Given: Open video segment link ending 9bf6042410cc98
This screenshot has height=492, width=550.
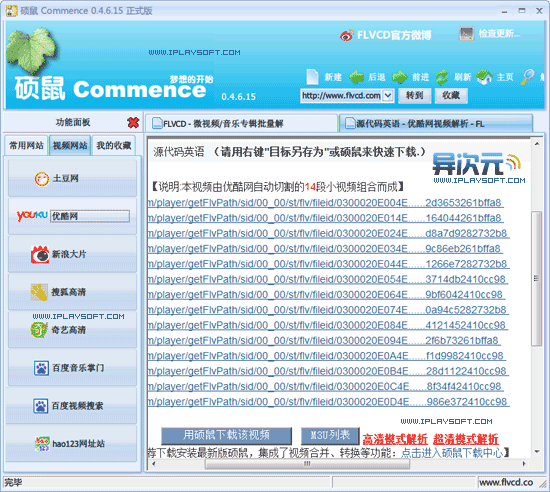Looking at the screenshot, I should [326, 295].
